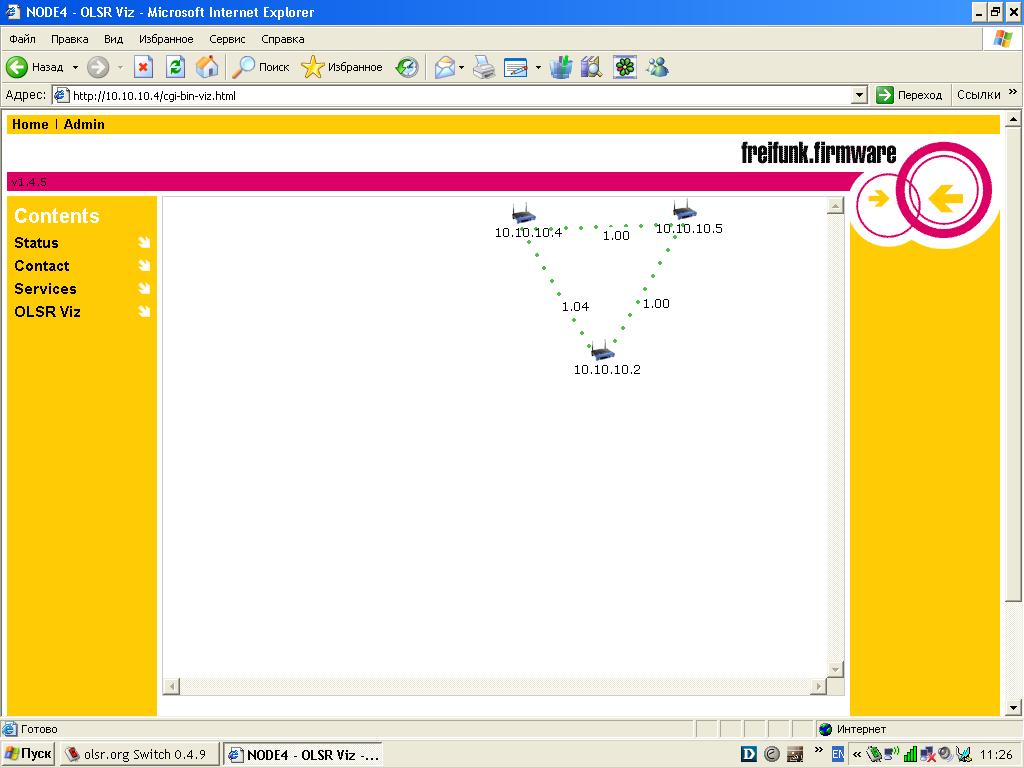This screenshot has width=1024, height=768.
Task: Open the Пуск start button
Action: tap(28, 754)
